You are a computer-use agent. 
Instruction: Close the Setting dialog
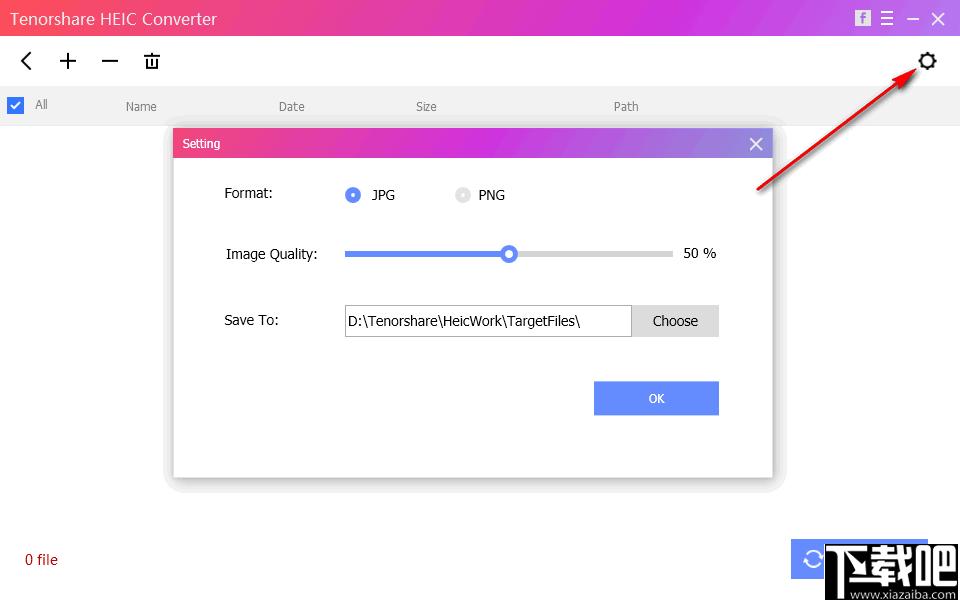(756, 144)
